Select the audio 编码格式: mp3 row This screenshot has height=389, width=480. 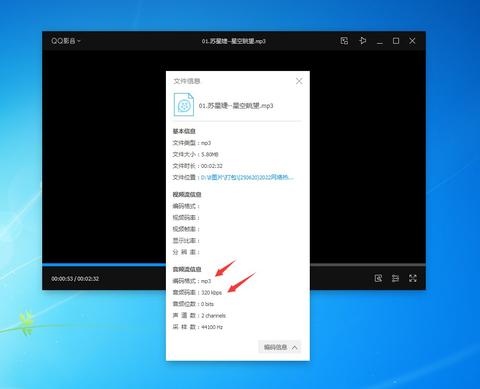[192, 281]
